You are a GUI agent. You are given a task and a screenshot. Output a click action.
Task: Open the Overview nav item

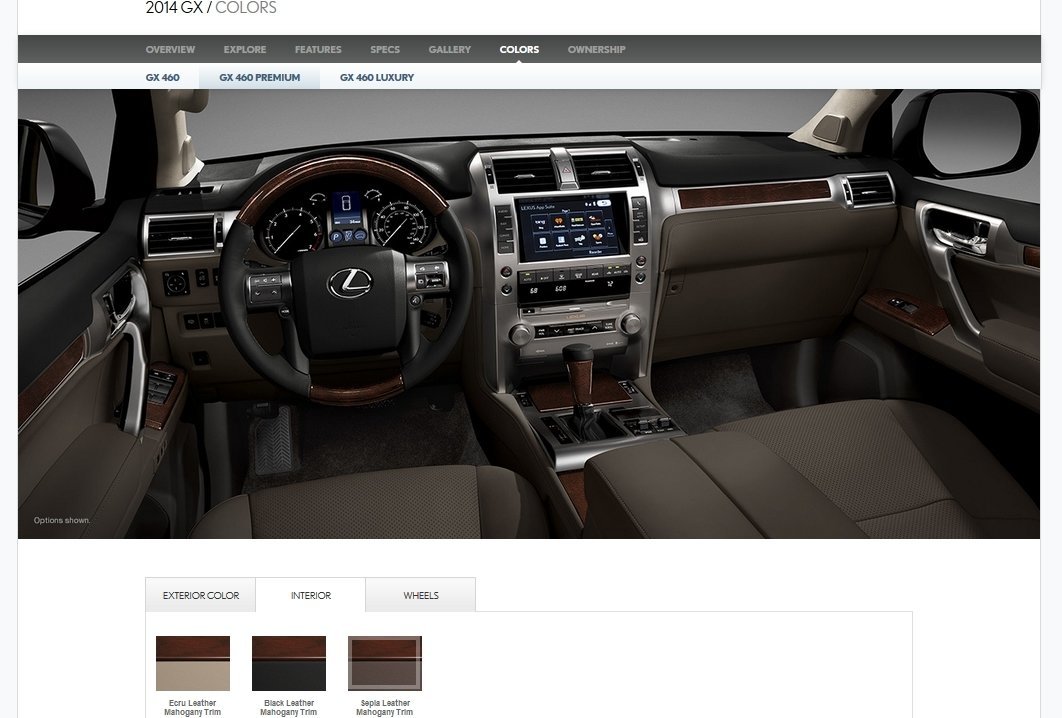[170, 49]
